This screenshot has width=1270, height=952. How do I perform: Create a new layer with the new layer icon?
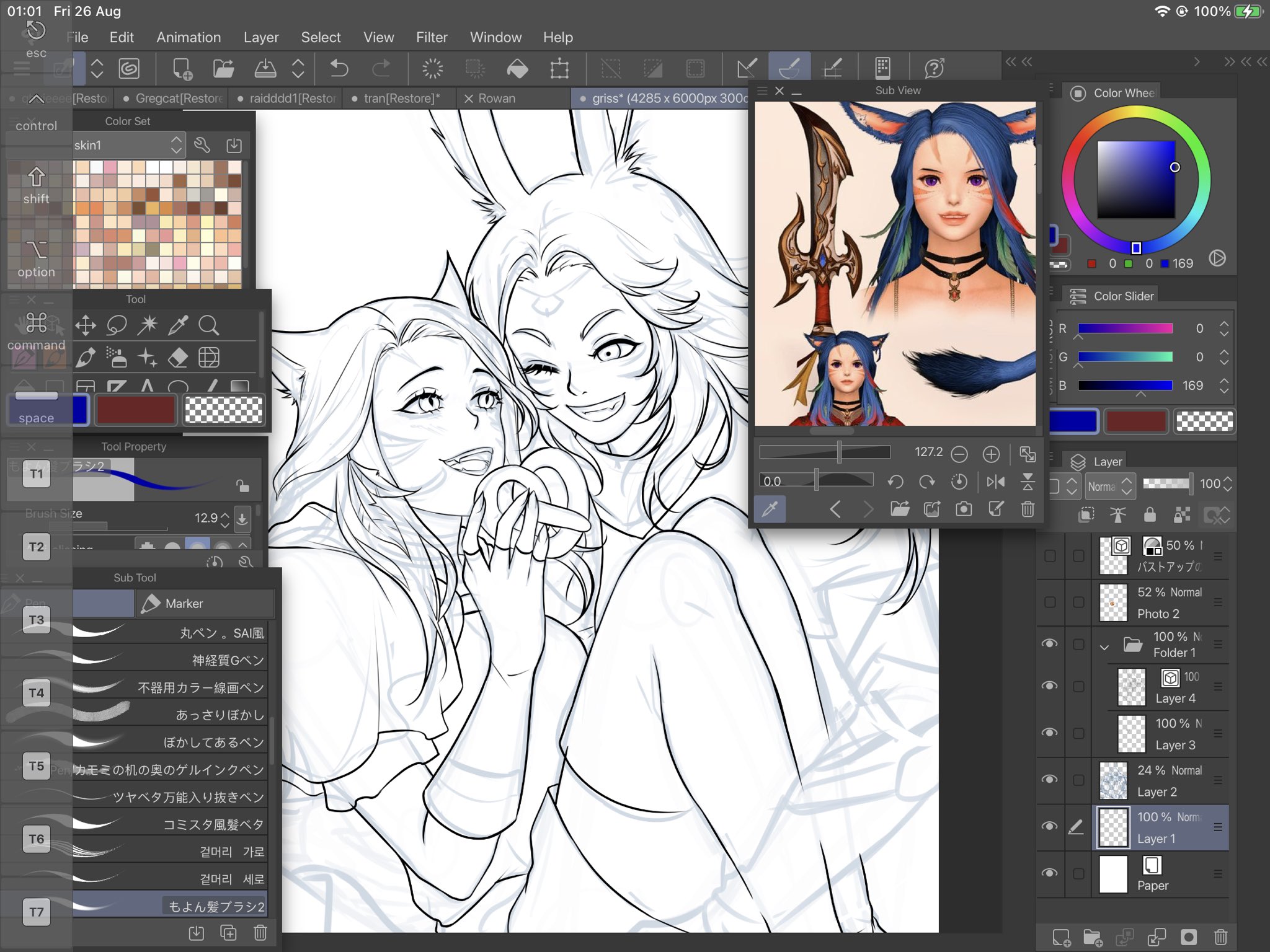1062,938
